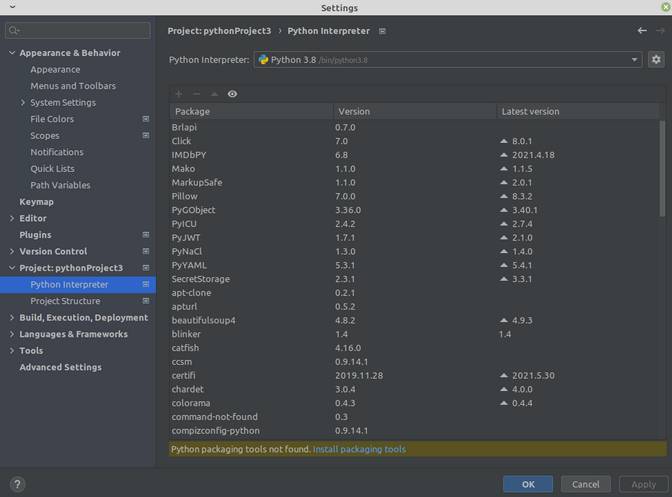Open Menus and Toolbars settings
This screenshot has width=672, height=497.
point(73,86)
